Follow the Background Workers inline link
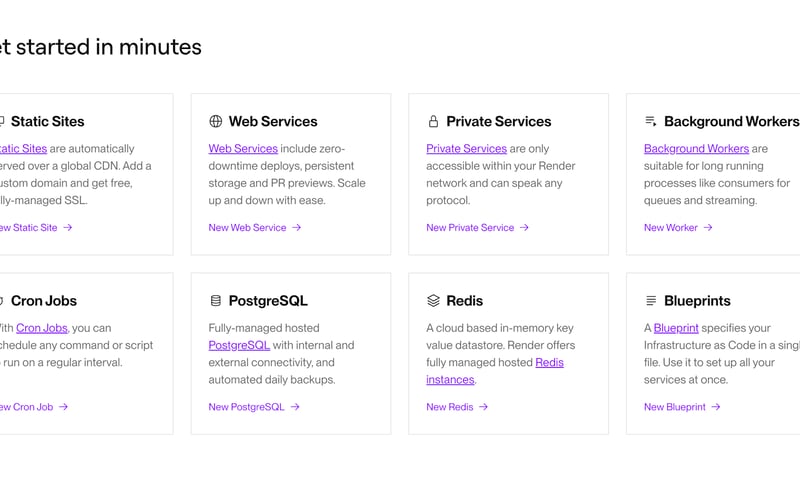Screen dimensions: 800x500 [x=696, y=149]
